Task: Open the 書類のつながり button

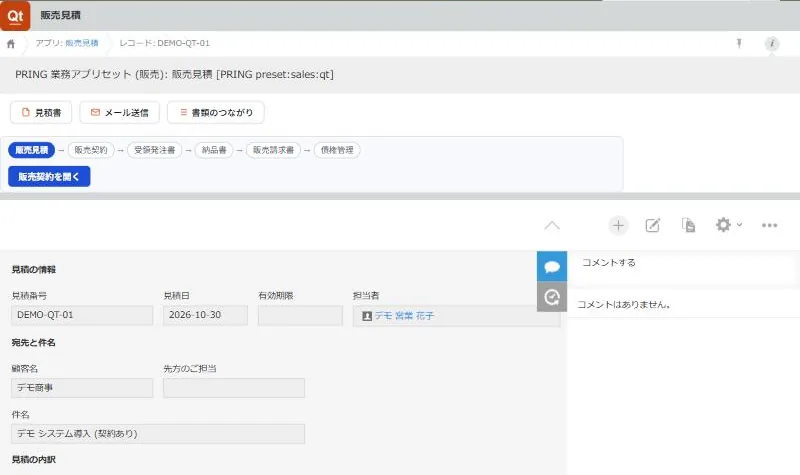Action: [x=216, y=112]
